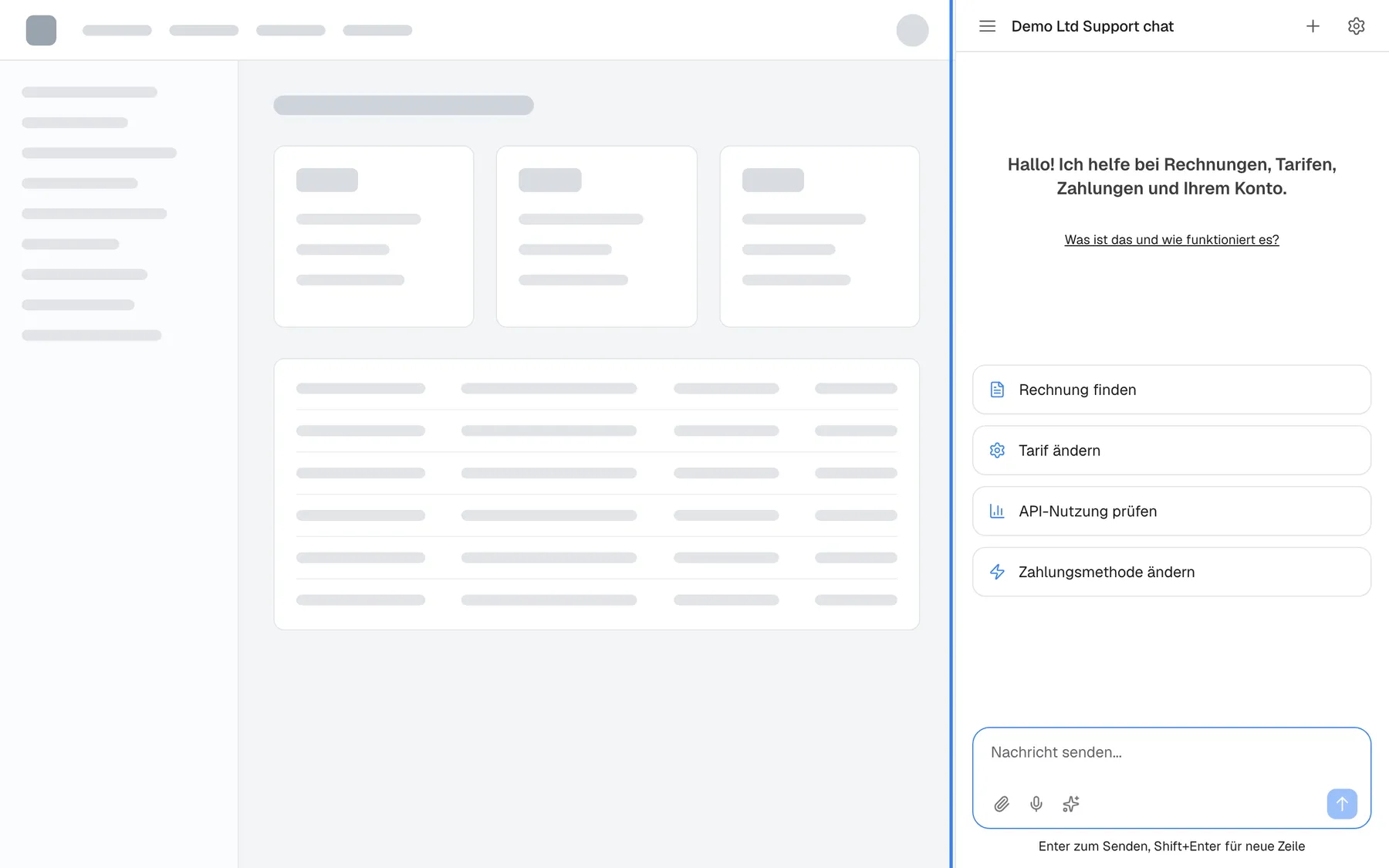The width and height of the screenshot is (1389, 868).
Task: Attach a file with the paperclip icon
Action: tap(1002, 804)
